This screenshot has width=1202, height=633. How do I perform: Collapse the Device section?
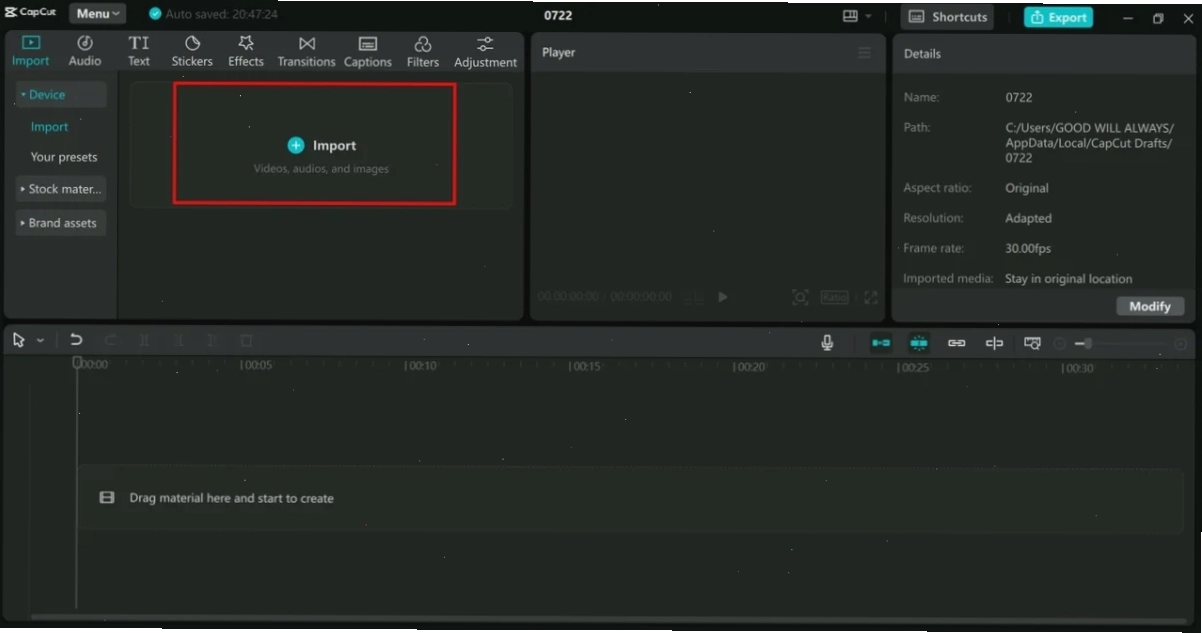point(60,95)
